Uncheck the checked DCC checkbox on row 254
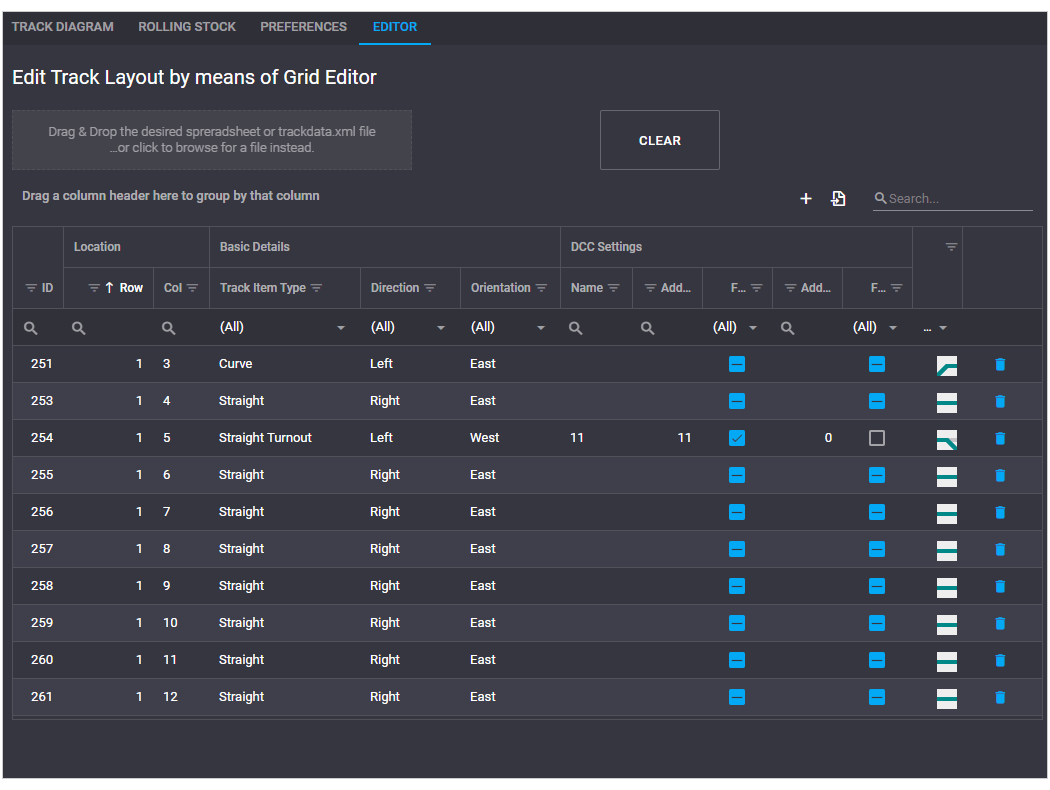The height and width of the screenshot is (790, 1050). click(x=737, y=438)
